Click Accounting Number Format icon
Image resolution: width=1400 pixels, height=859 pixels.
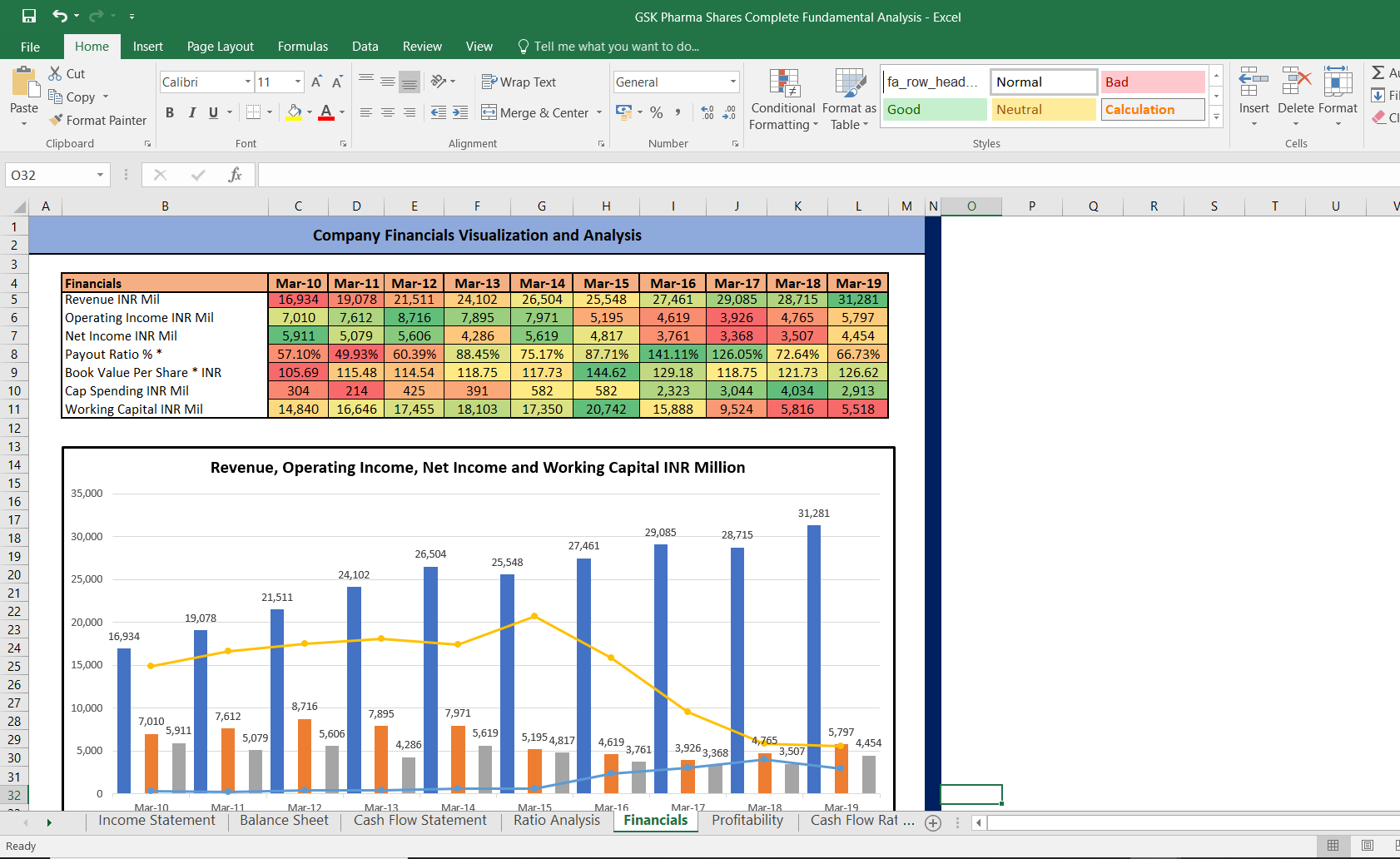click(623, 112)
